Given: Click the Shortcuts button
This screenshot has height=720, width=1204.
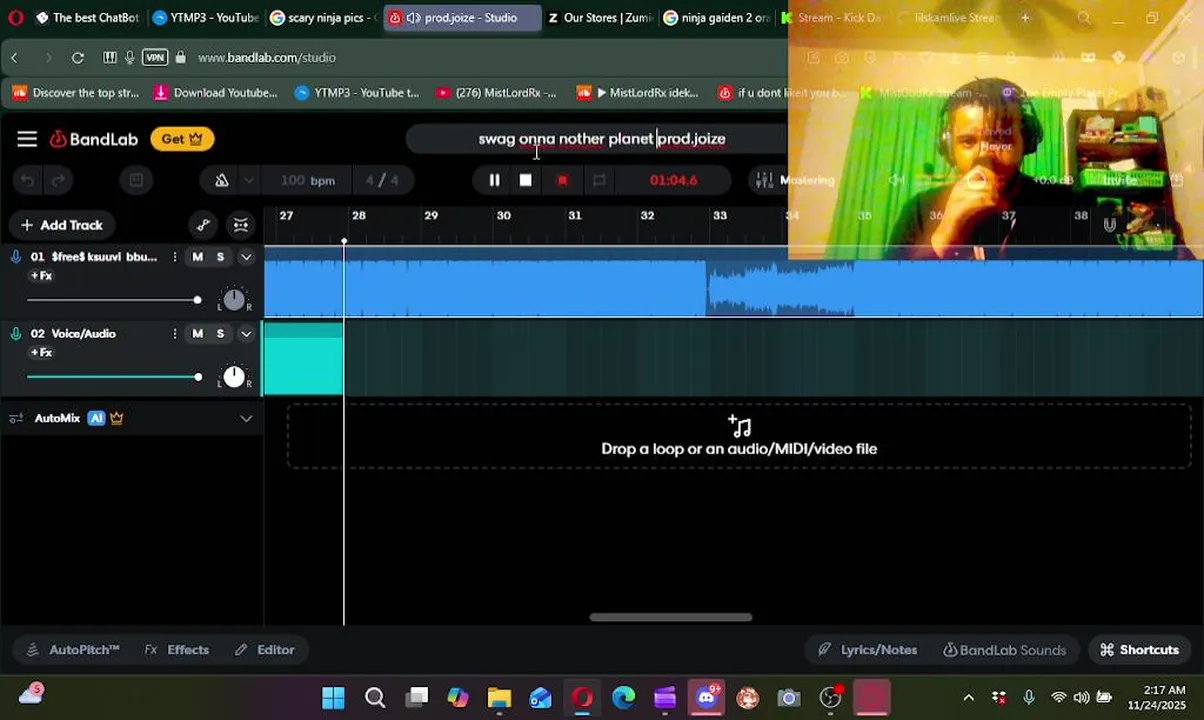Looking at the screenshot, I should 1140,650.
